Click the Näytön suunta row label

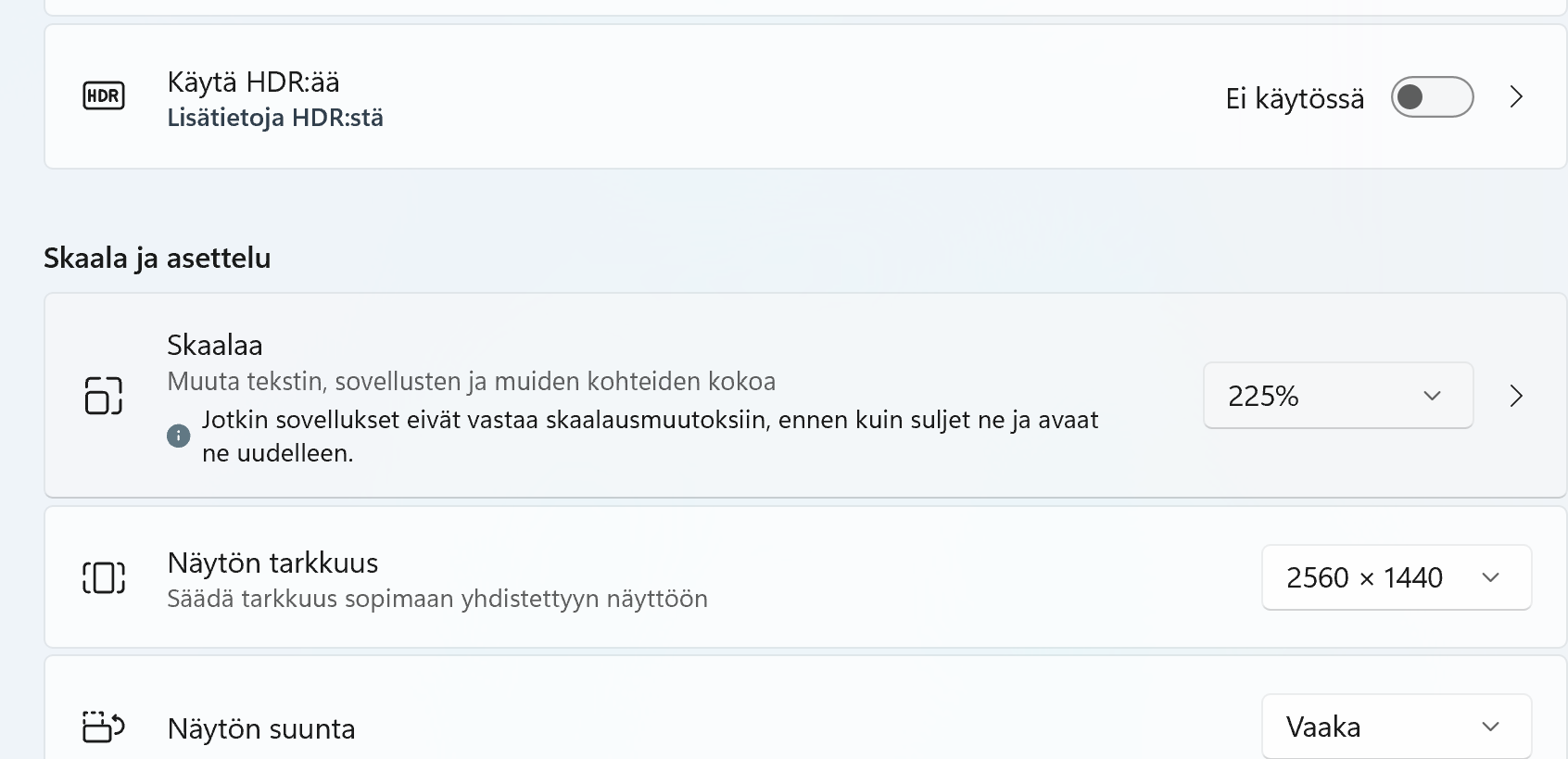261,728
